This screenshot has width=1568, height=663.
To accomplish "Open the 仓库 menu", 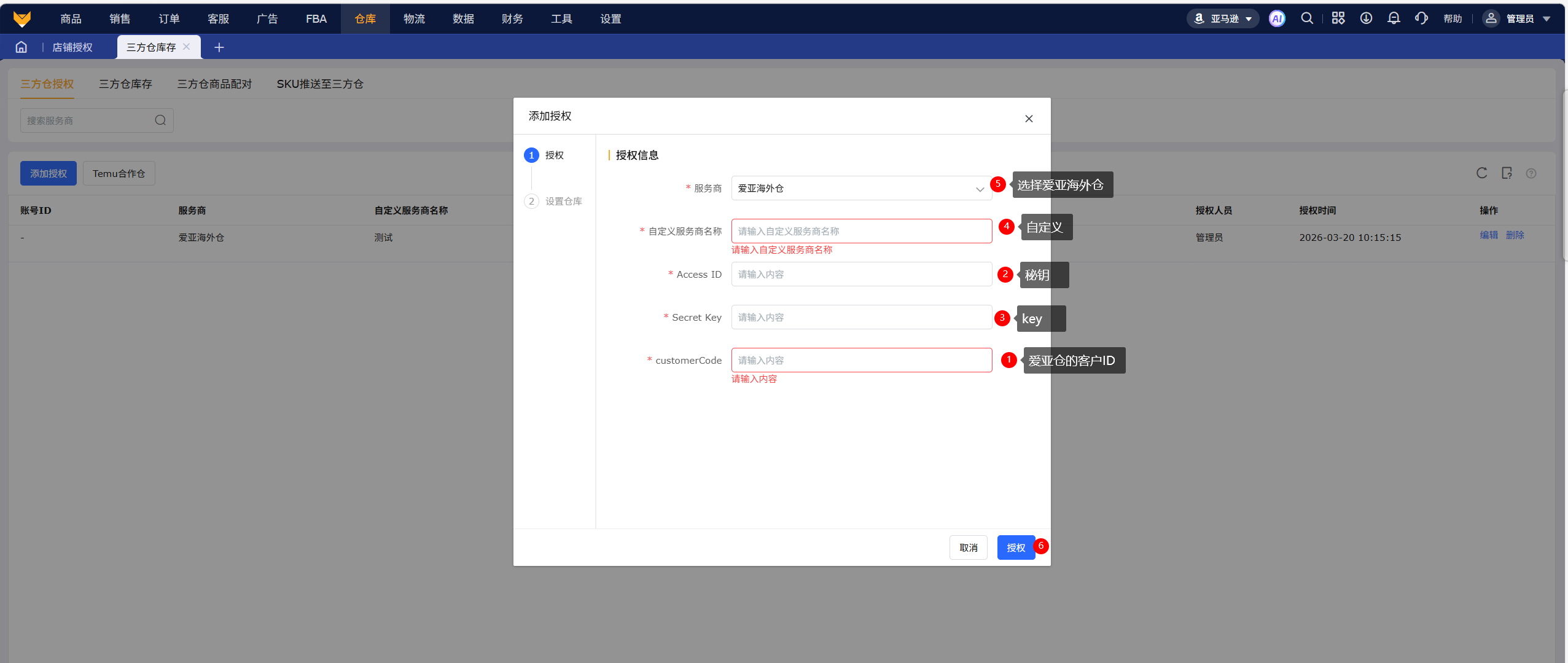I will pos(365,19).
